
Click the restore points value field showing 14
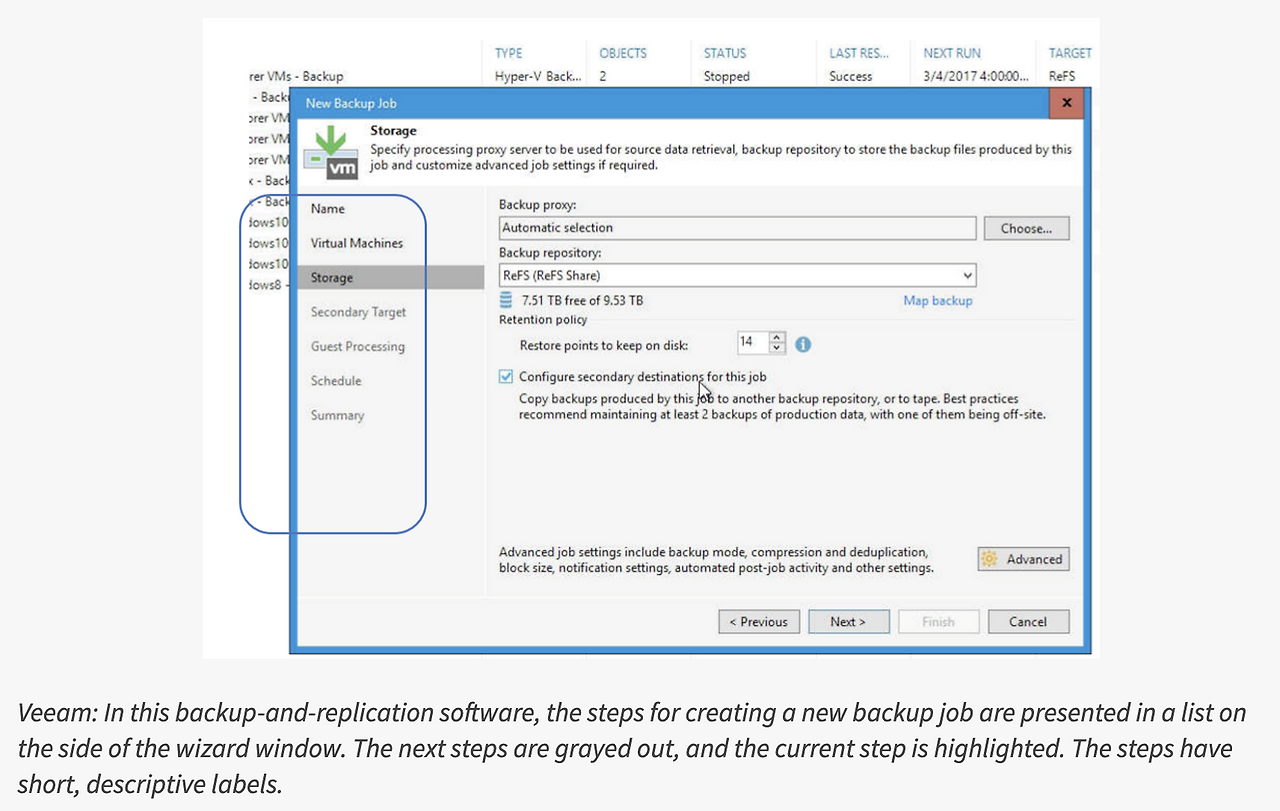point(753,342)
